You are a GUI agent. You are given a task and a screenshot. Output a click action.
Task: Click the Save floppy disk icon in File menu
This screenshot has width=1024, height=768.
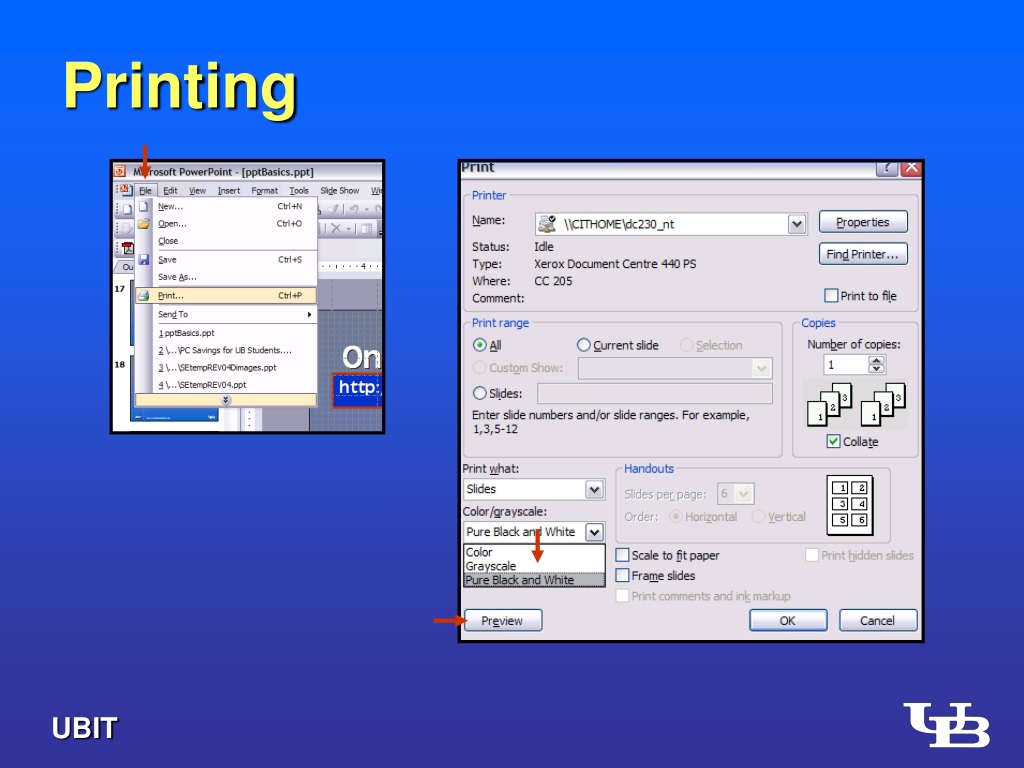point(144,259)
